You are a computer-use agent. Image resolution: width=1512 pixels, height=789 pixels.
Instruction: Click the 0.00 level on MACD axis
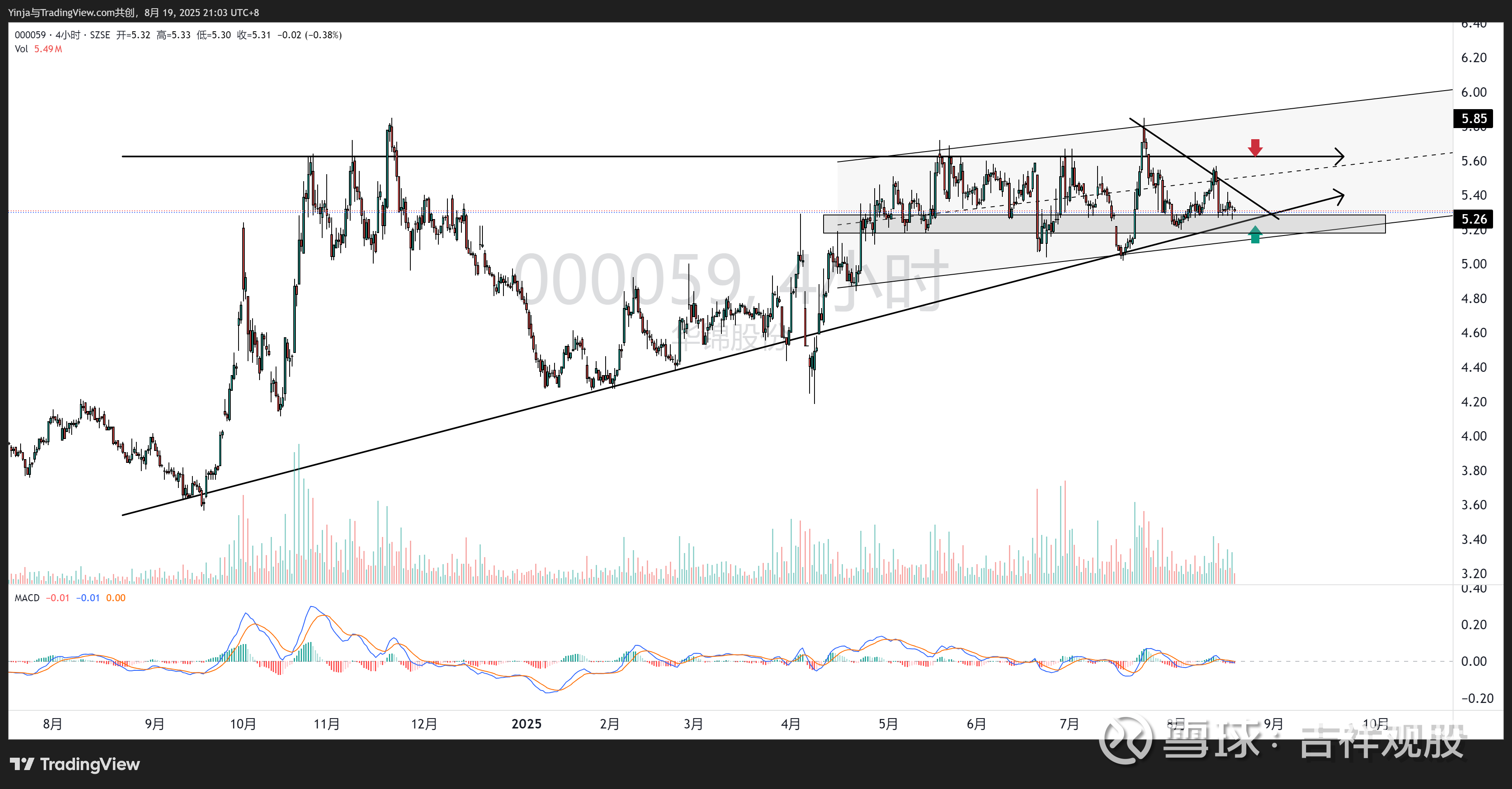[x=1474, y=661]
